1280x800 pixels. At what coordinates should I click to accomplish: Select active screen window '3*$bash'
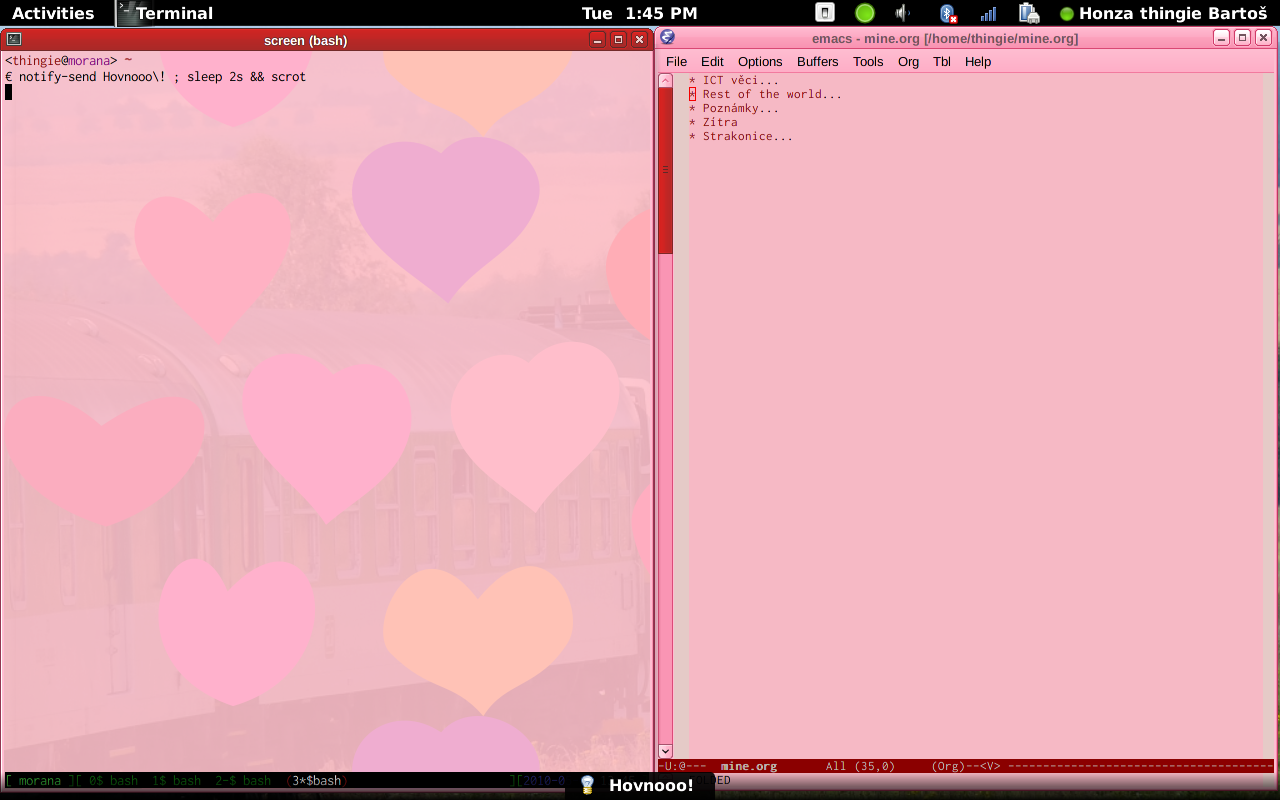317,780
